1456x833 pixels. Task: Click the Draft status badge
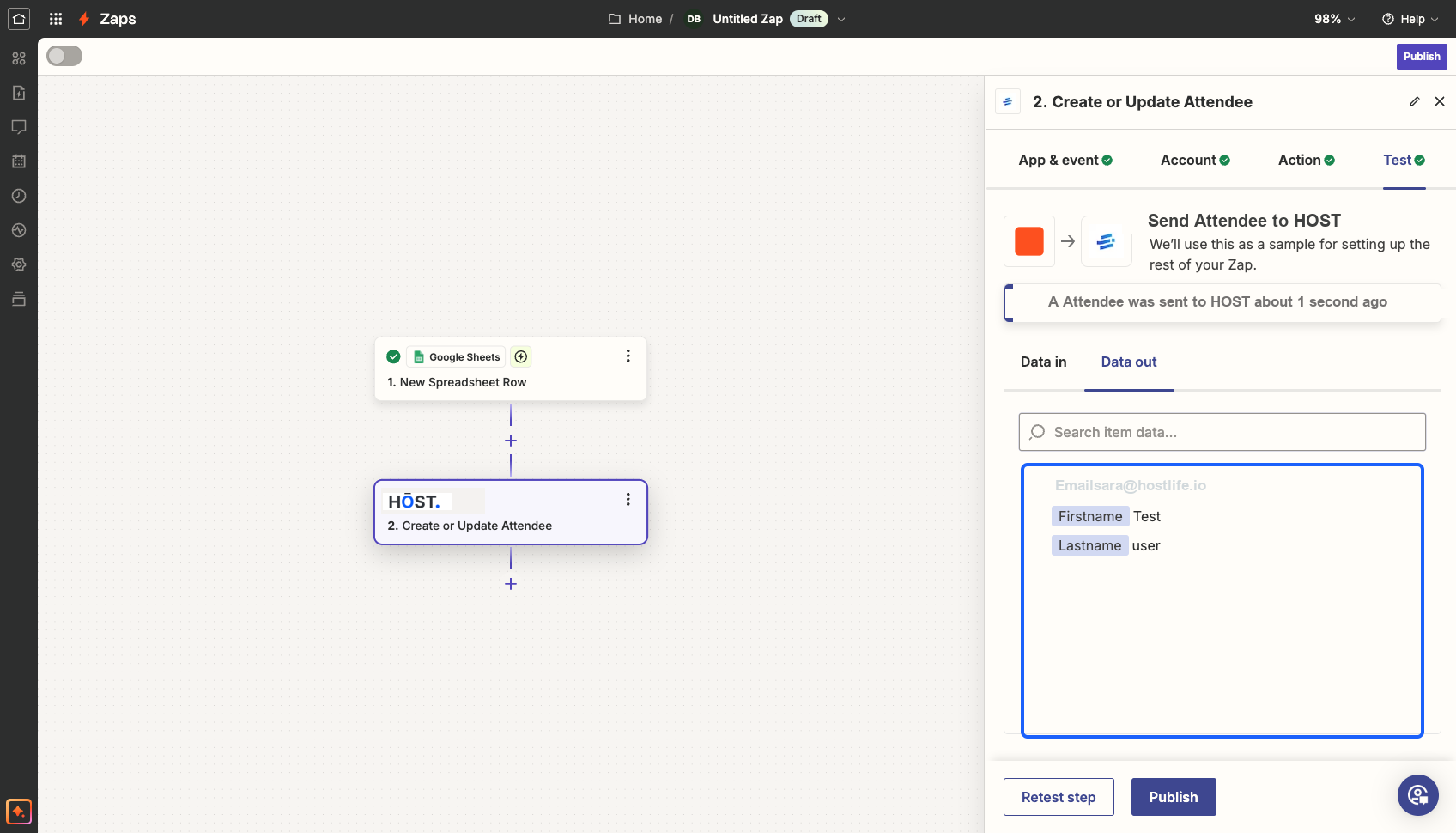[809, 19]
